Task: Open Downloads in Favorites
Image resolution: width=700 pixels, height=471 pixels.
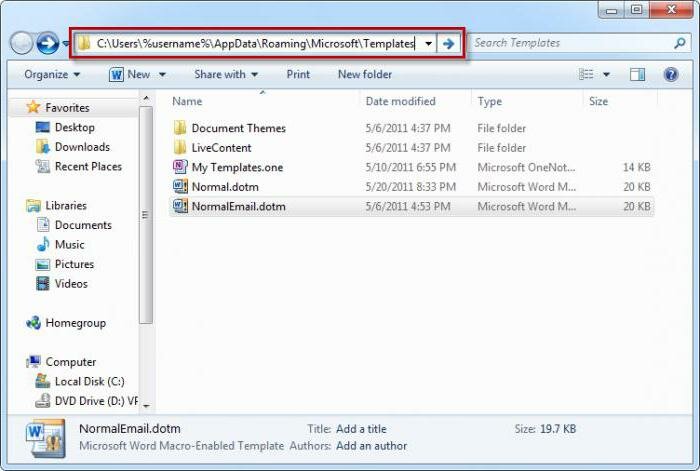Action: [82, 147]
